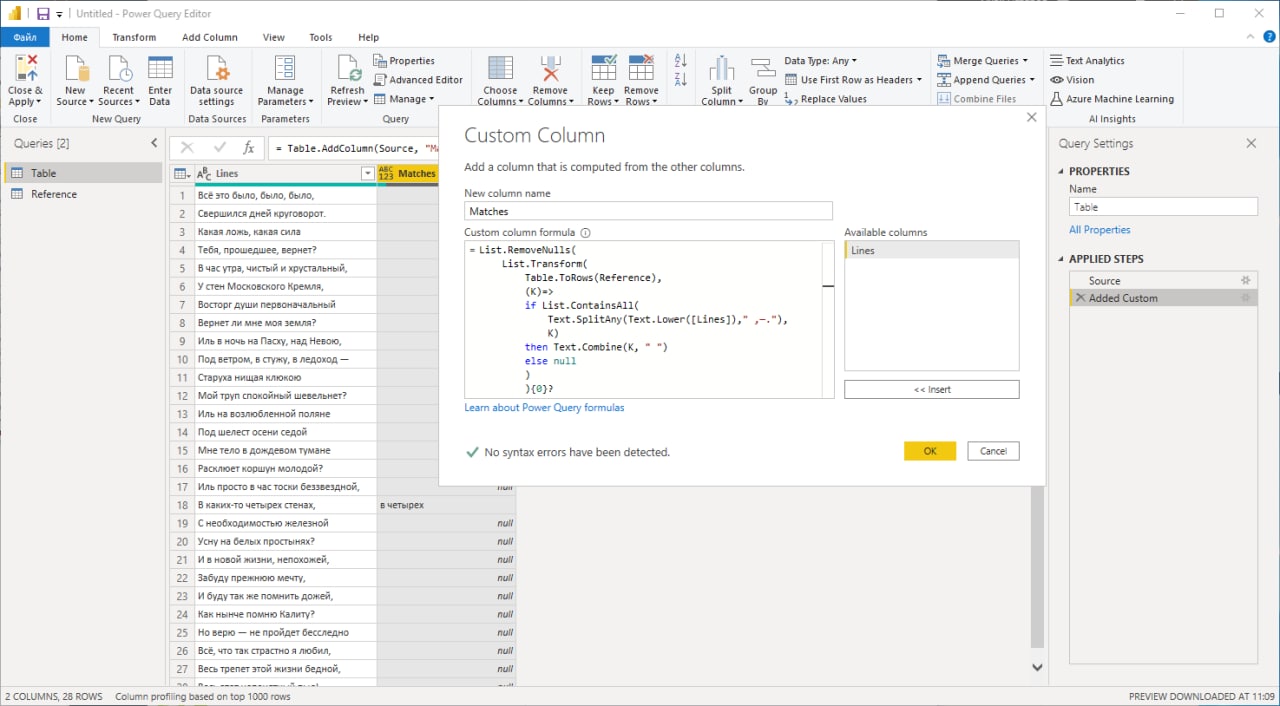Open the formula info icon beside Custom column formula
Screen dimensions: 1280x706
click(586, 232)
